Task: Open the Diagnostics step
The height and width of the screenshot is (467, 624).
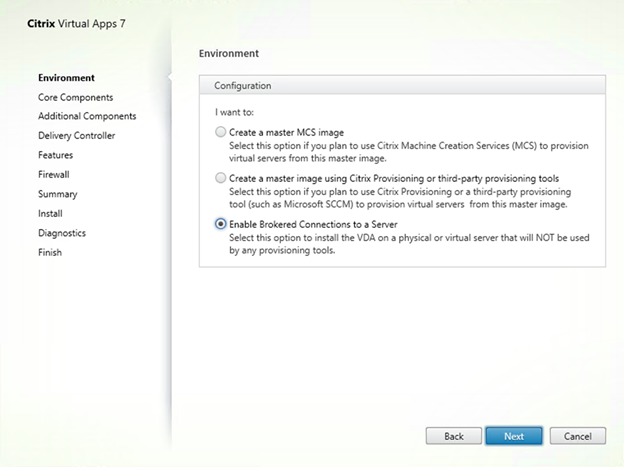Action: pos(62,233)
